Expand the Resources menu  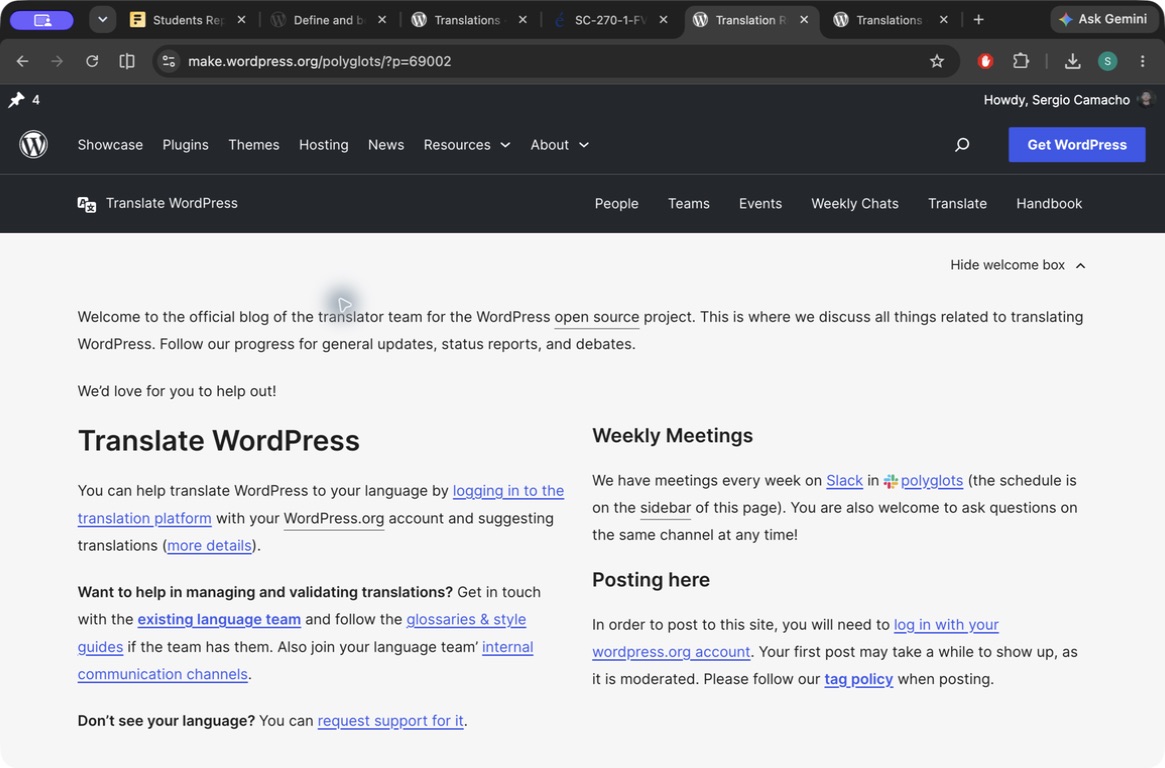pyautogui.click(x=467, y=145)
